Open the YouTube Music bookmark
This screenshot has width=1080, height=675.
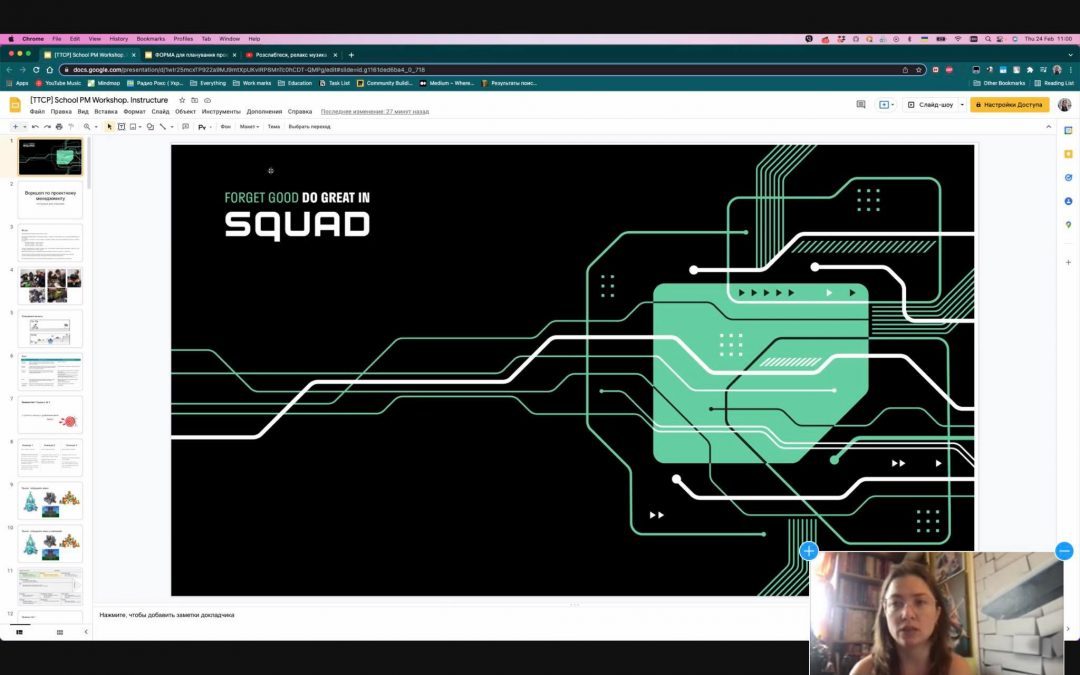[58, 83]
